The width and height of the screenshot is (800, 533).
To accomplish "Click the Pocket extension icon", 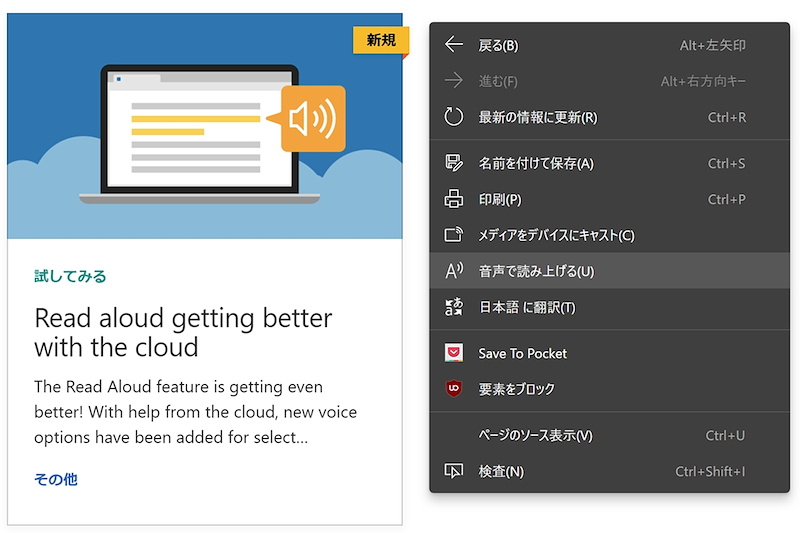I will click(454, 353).
